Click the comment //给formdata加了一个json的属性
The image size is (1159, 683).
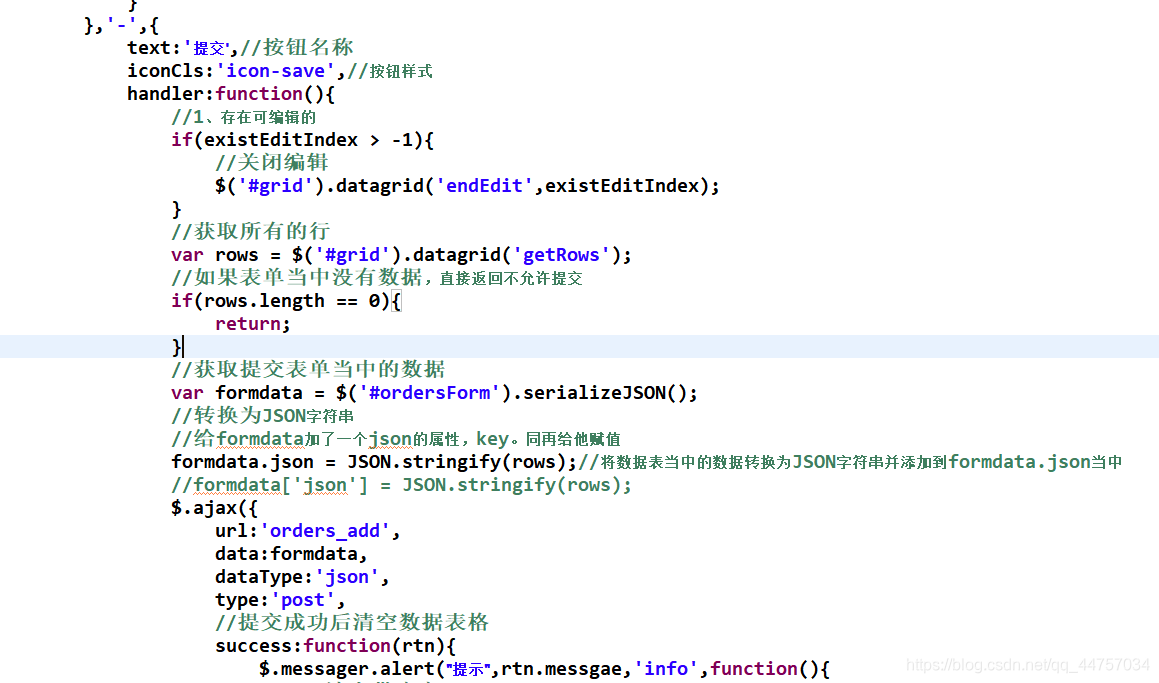(395, 439)
